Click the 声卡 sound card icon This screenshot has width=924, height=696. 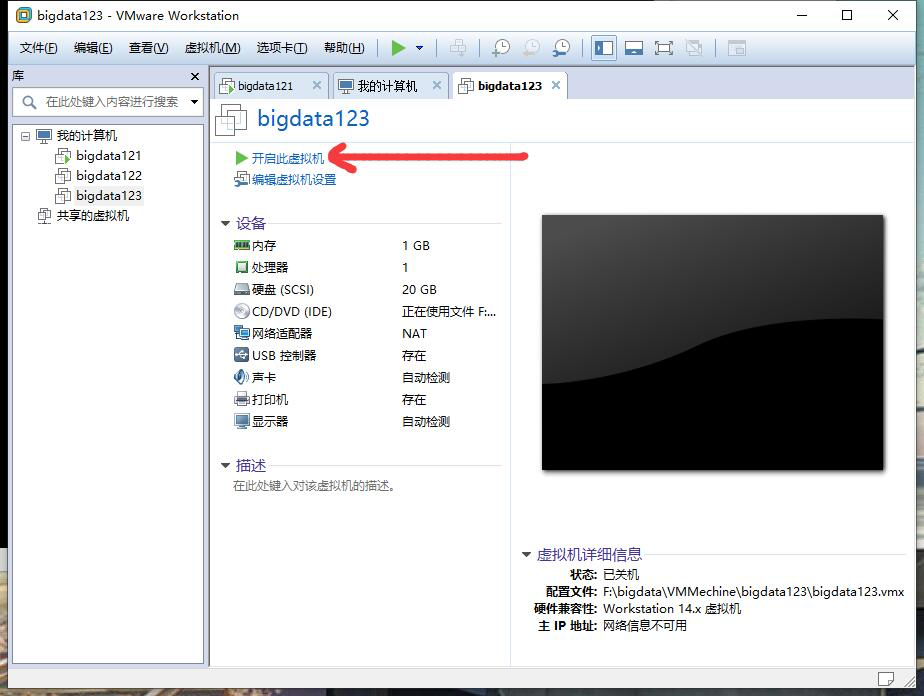pos(242,377)
